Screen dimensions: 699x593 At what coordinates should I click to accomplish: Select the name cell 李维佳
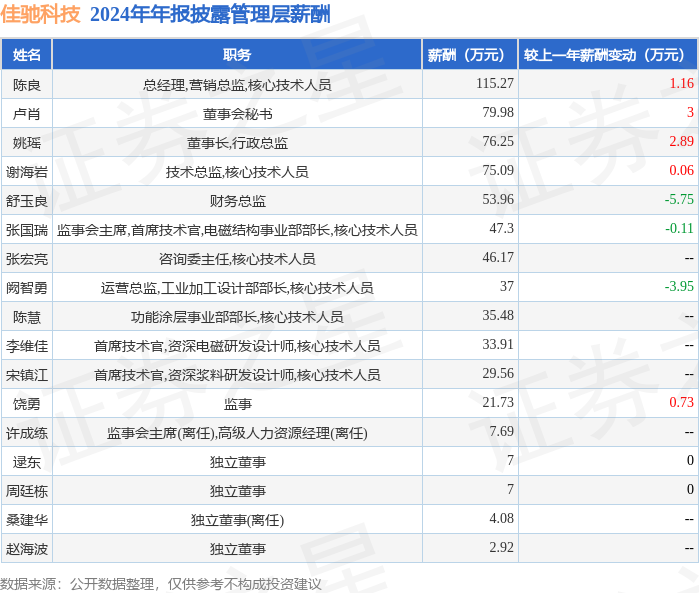point(27,346)
